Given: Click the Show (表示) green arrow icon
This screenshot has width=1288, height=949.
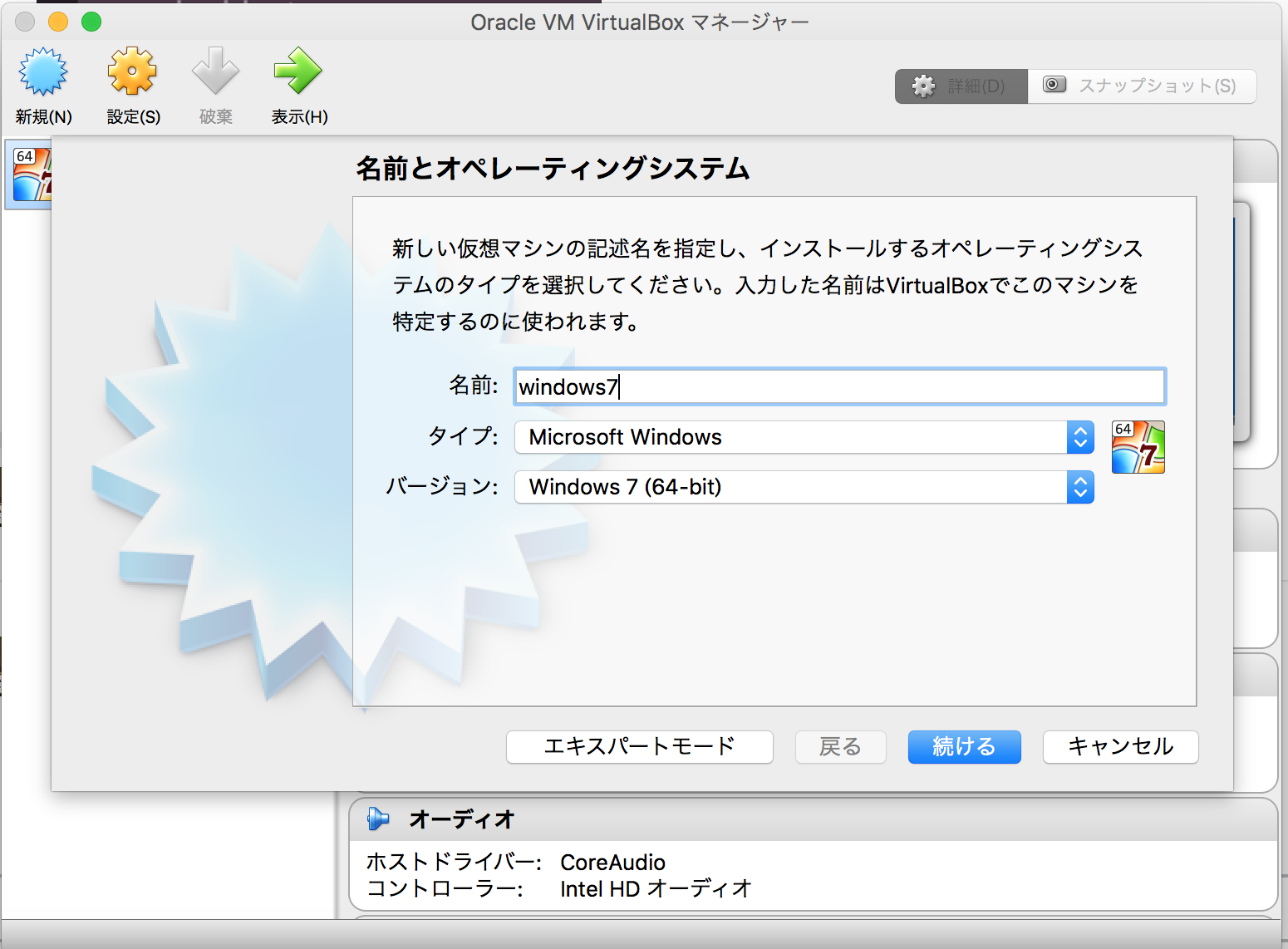Looking at the screenshot, I should (x=297, y=72).
